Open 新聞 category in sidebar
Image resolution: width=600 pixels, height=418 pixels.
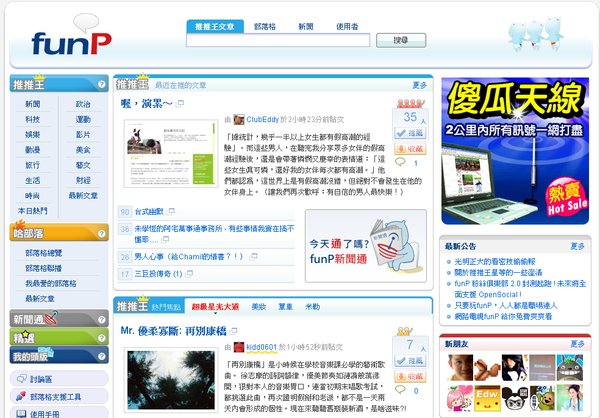click(33, 104)
